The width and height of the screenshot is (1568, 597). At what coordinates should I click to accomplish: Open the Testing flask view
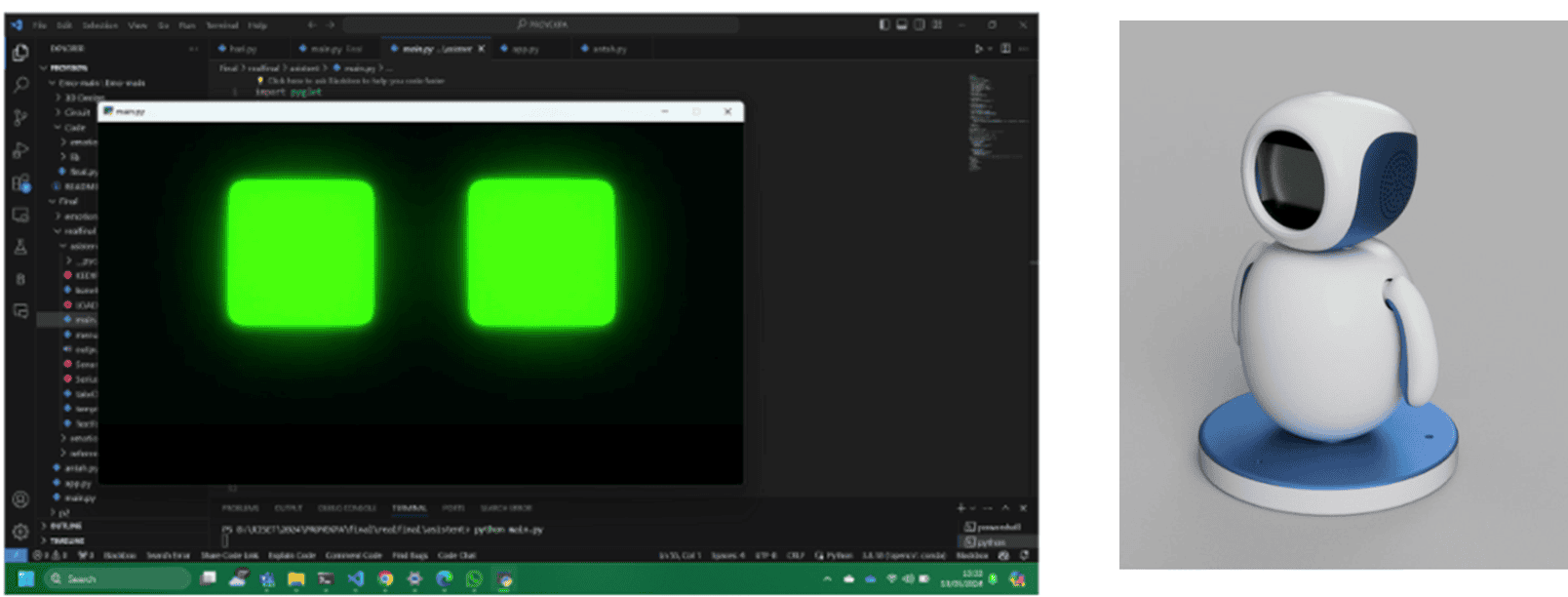point(20,247)
